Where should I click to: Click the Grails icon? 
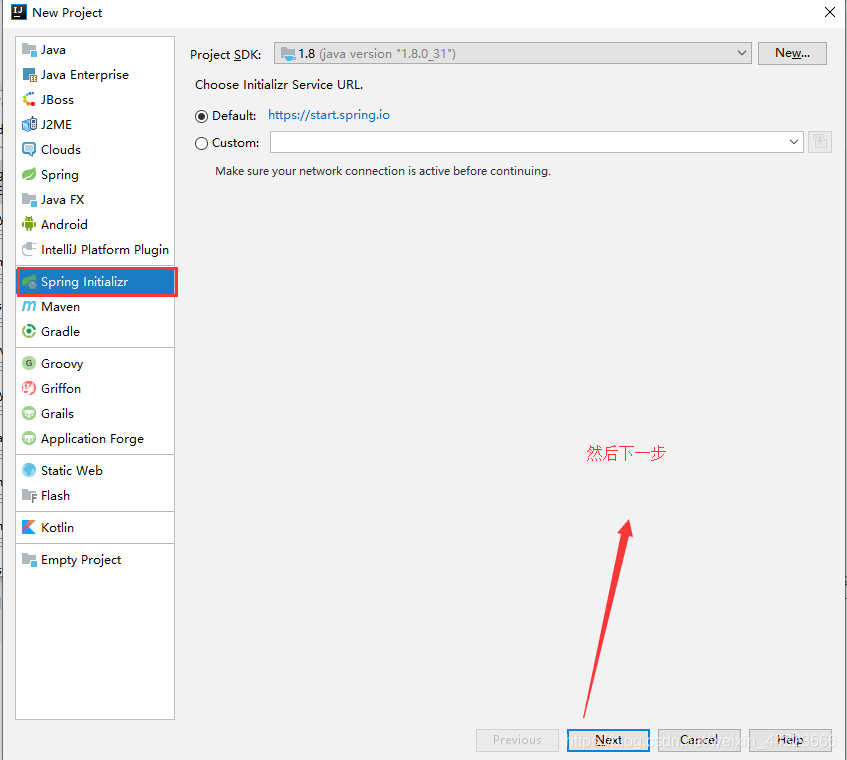coord(29,413)
